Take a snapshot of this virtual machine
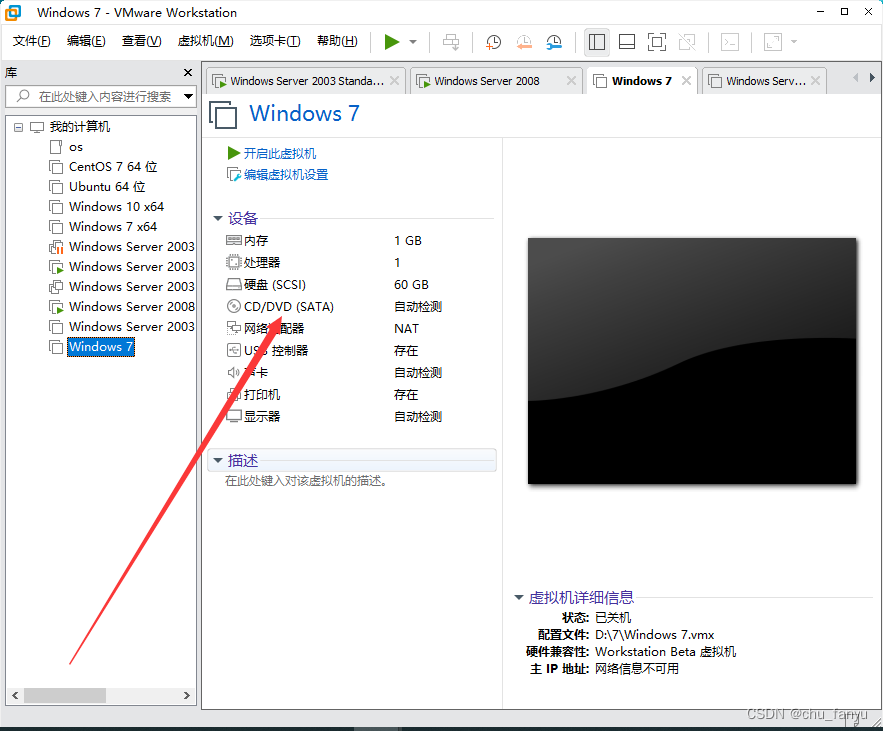 494,42
